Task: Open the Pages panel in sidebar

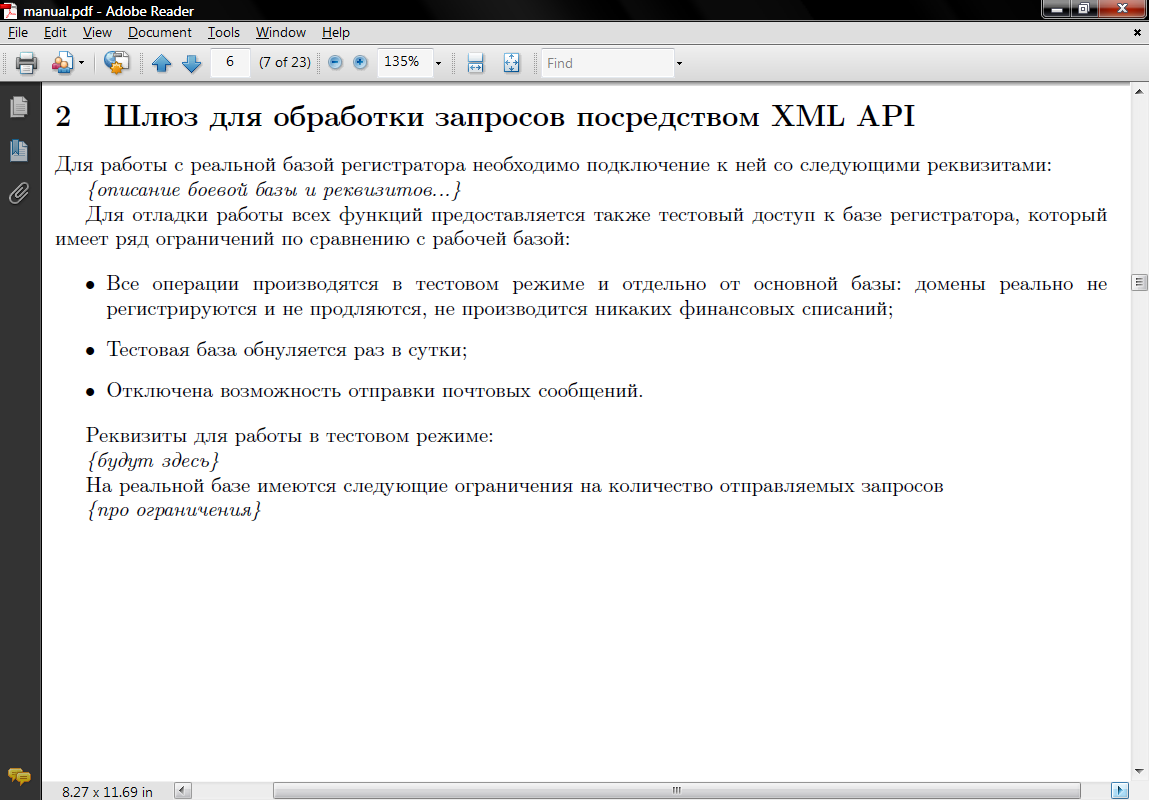Action: pyautogui.click(x=18, y=106)
